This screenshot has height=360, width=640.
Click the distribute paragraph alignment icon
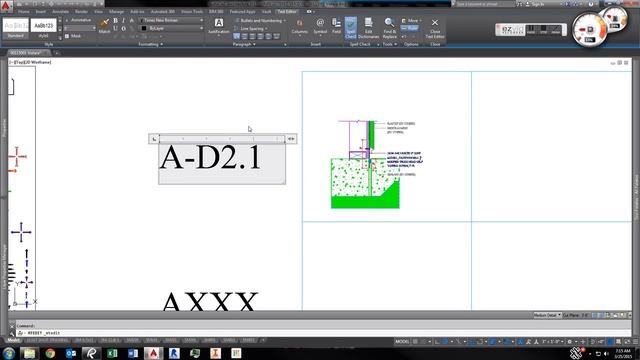click(276, 36)
